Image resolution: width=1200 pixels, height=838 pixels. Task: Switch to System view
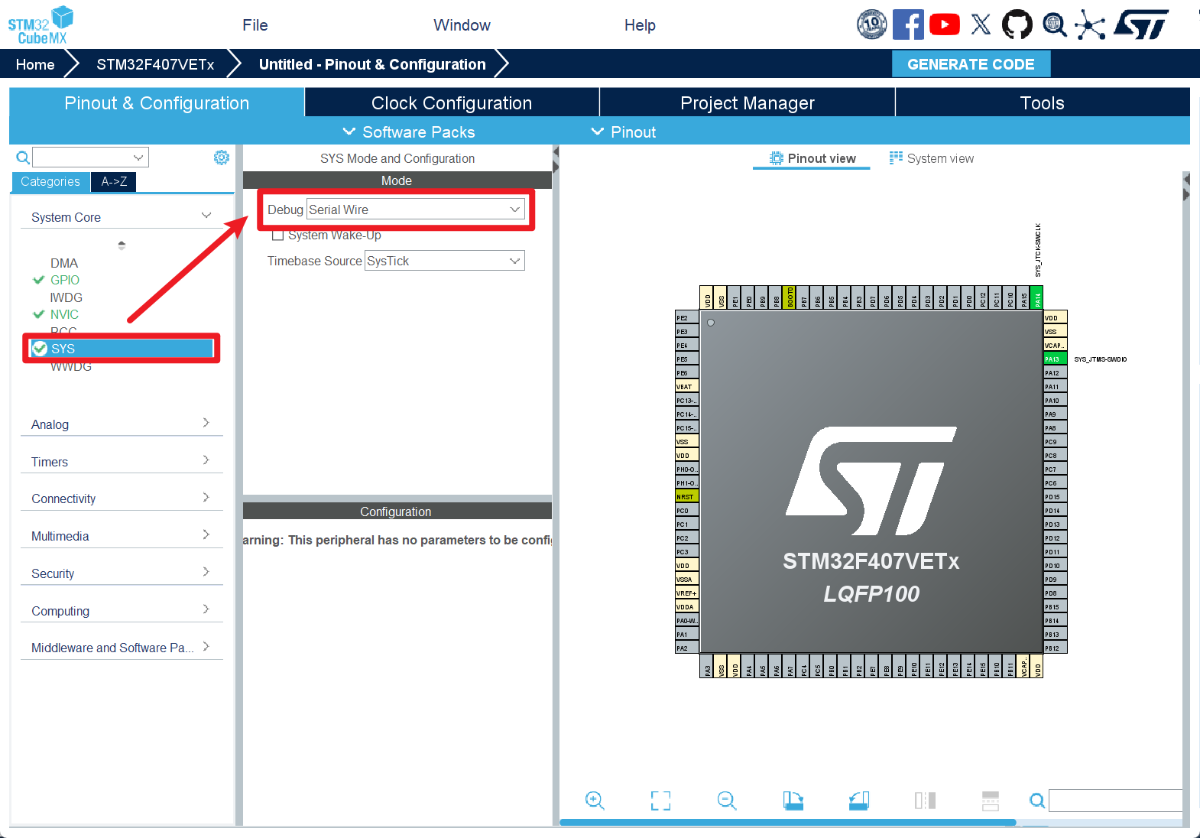[x=931, y=158]
